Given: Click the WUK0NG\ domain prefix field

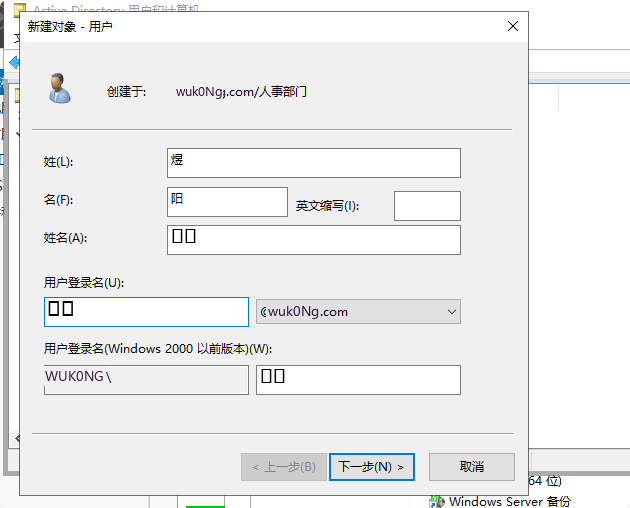Looking at the screenshot, I should click(x=146, y=380).
